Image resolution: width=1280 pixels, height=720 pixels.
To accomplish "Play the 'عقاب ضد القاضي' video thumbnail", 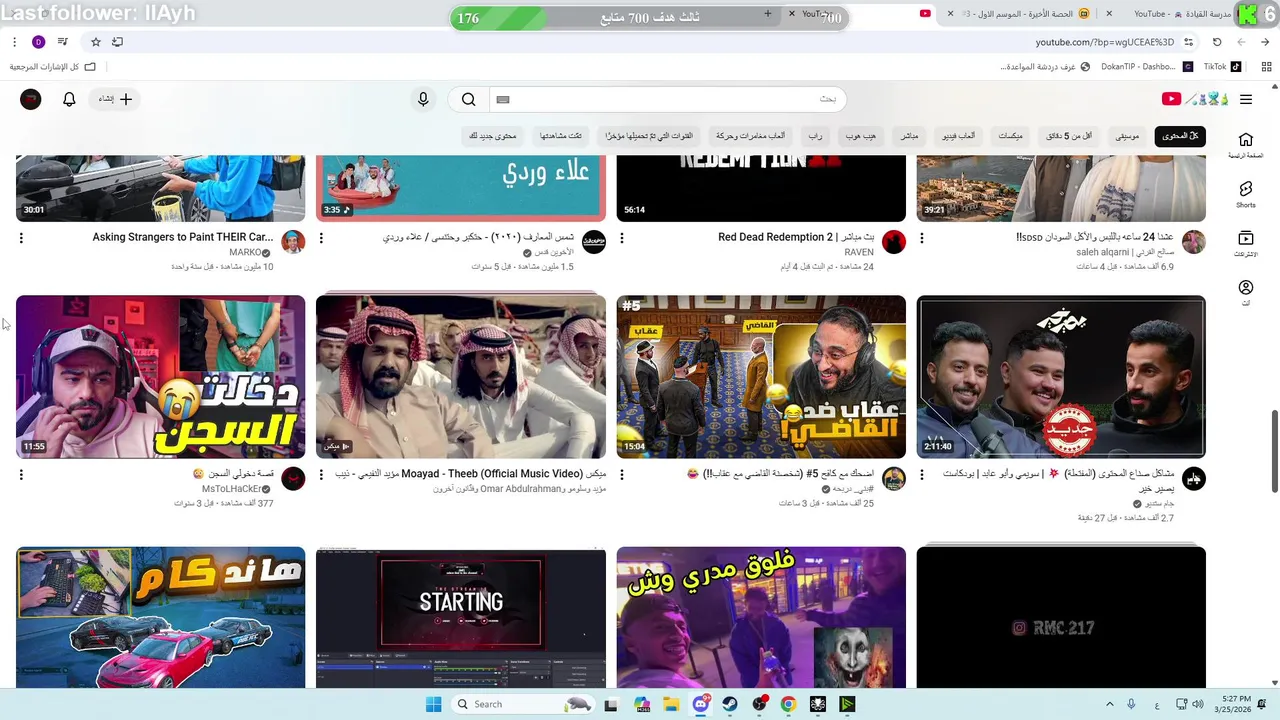I will [x=761, y=376].
